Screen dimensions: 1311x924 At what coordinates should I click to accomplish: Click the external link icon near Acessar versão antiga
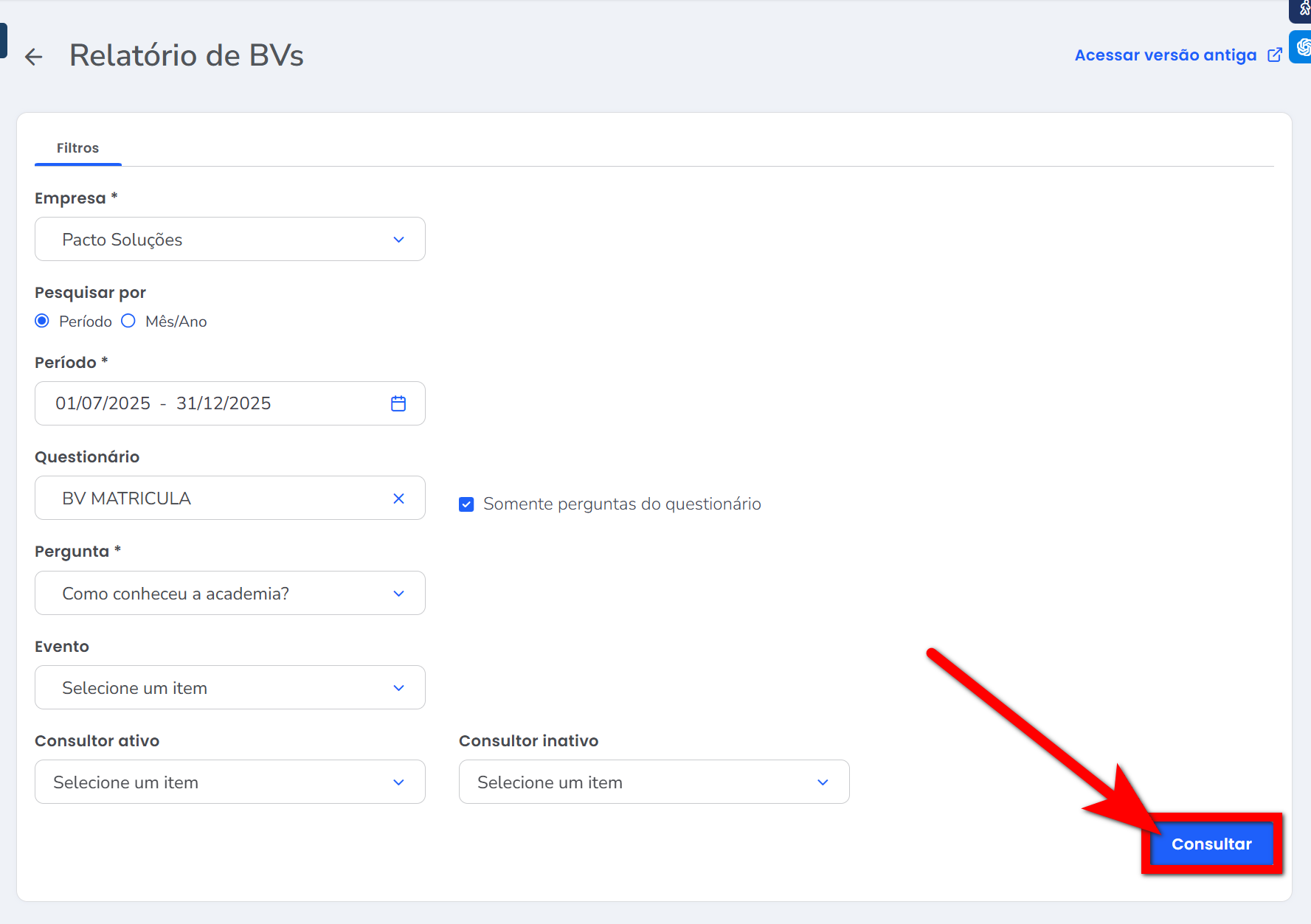[1274, 55]
